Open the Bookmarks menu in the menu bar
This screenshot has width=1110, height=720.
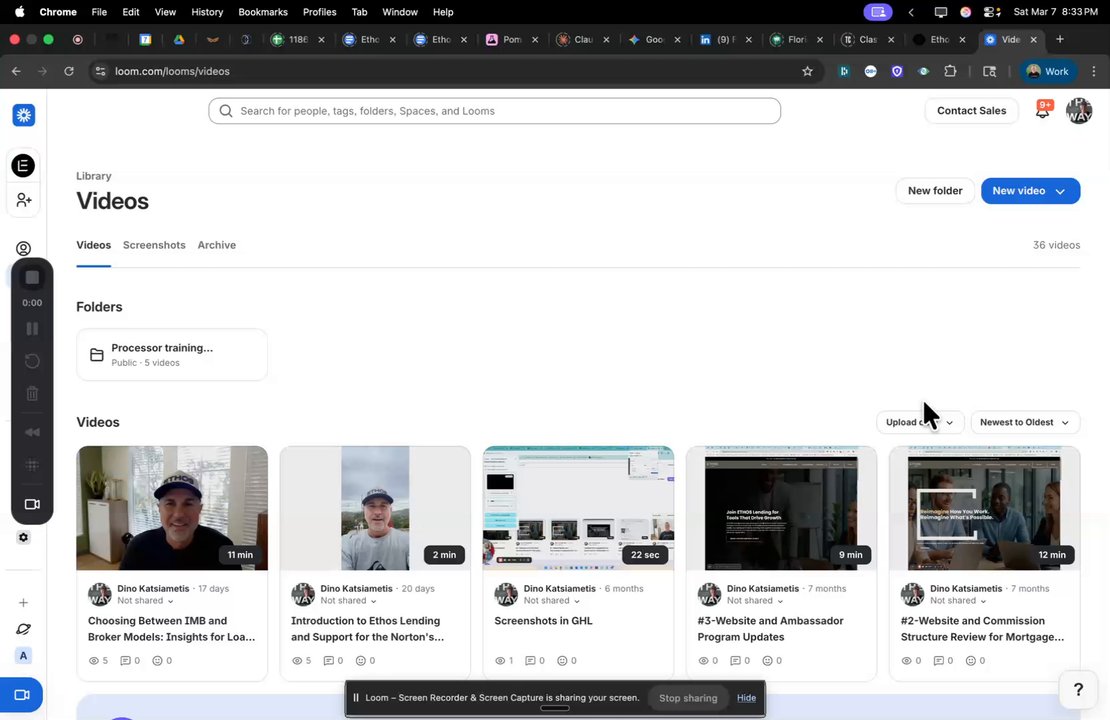[x=263, y=12]
